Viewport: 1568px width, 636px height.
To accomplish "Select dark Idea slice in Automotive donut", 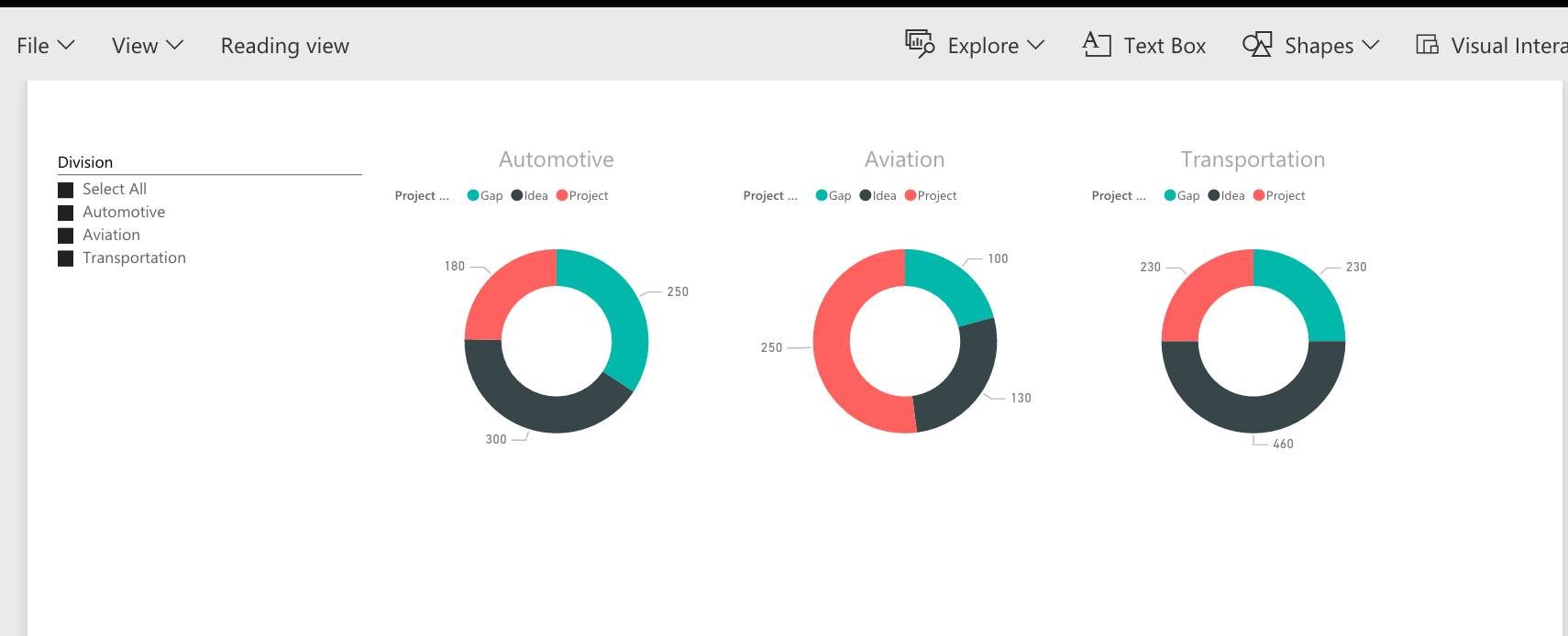I will coord(536,411).
